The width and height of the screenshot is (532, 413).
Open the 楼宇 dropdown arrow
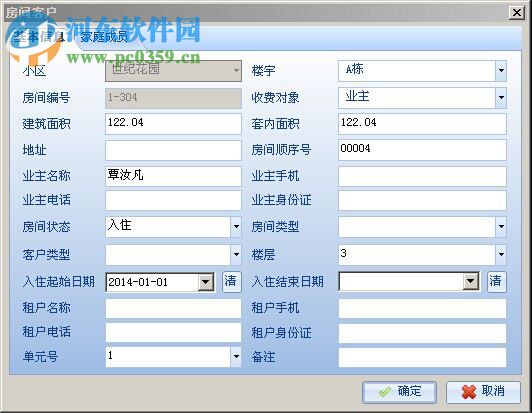(501, 71)
